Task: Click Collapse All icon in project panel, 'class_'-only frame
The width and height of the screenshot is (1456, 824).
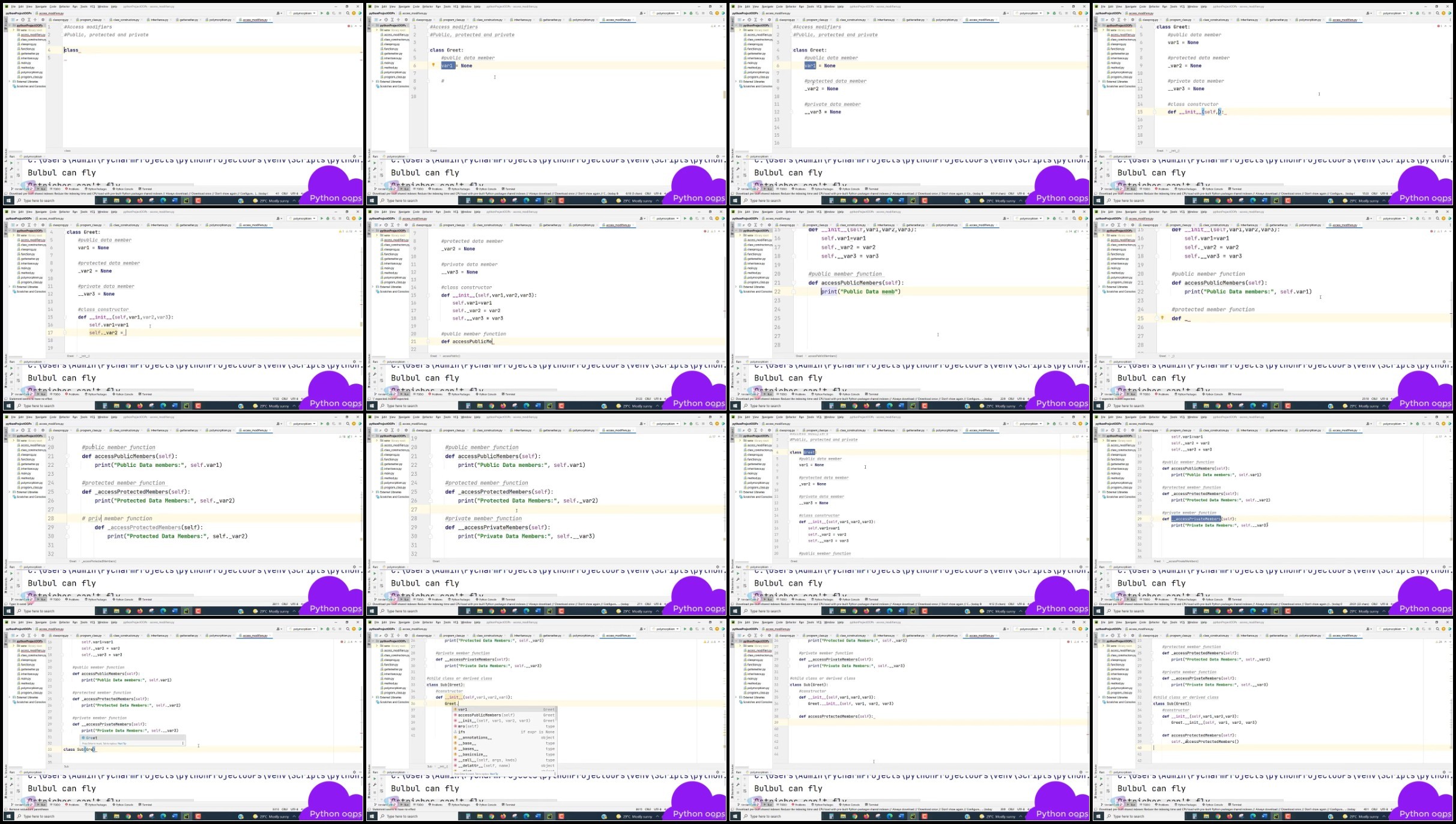Action: pyautogui.click(x=35, y=20)
